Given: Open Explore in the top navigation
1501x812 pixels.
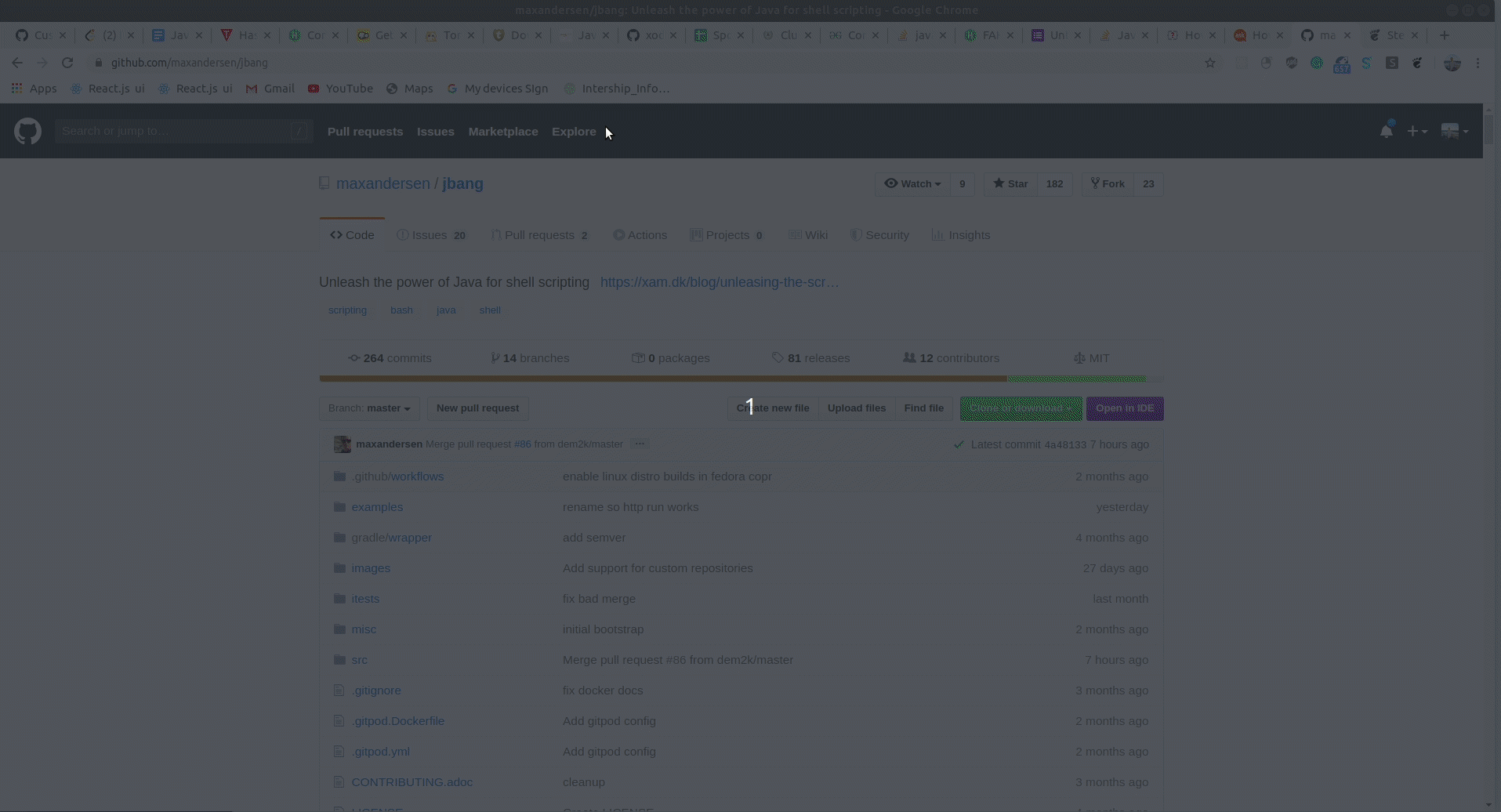Looking at the screenshot, I should tap(574, 132).
